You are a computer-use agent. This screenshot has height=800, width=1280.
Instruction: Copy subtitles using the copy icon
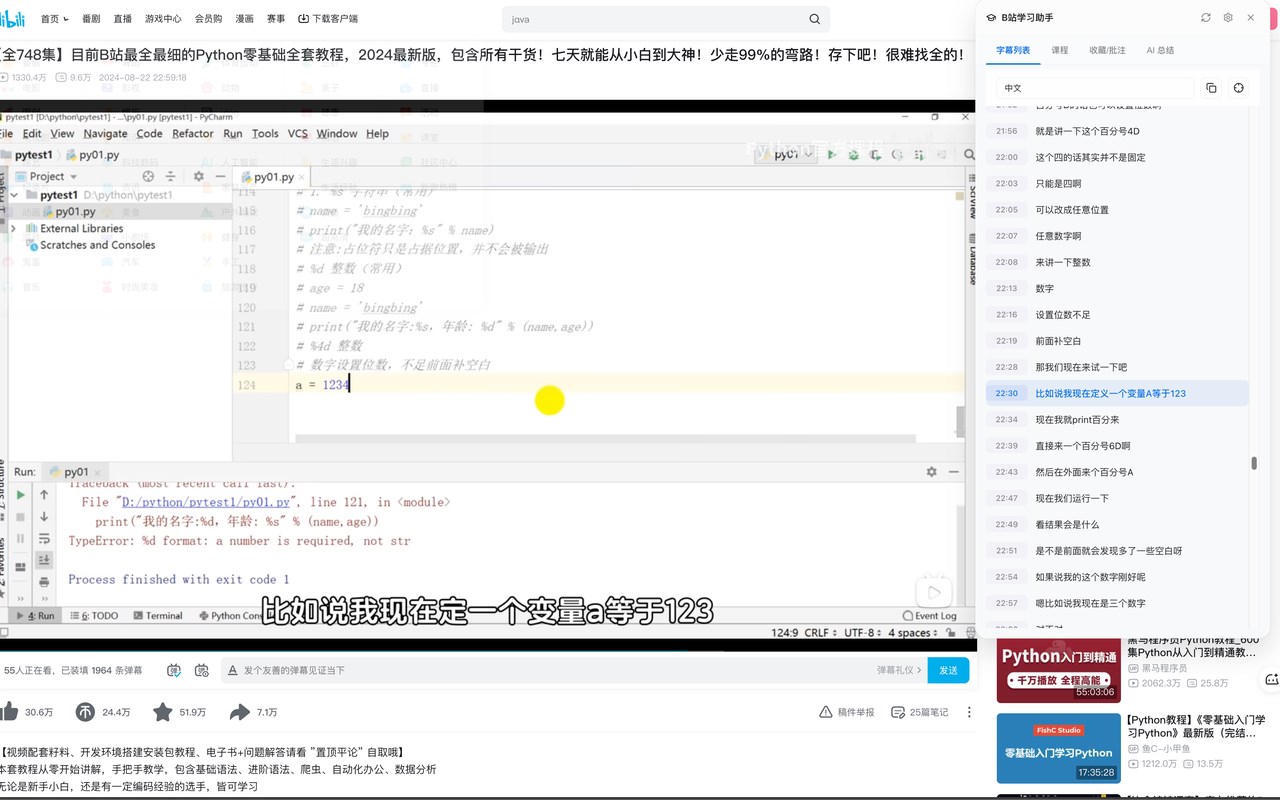[1211, 88]
